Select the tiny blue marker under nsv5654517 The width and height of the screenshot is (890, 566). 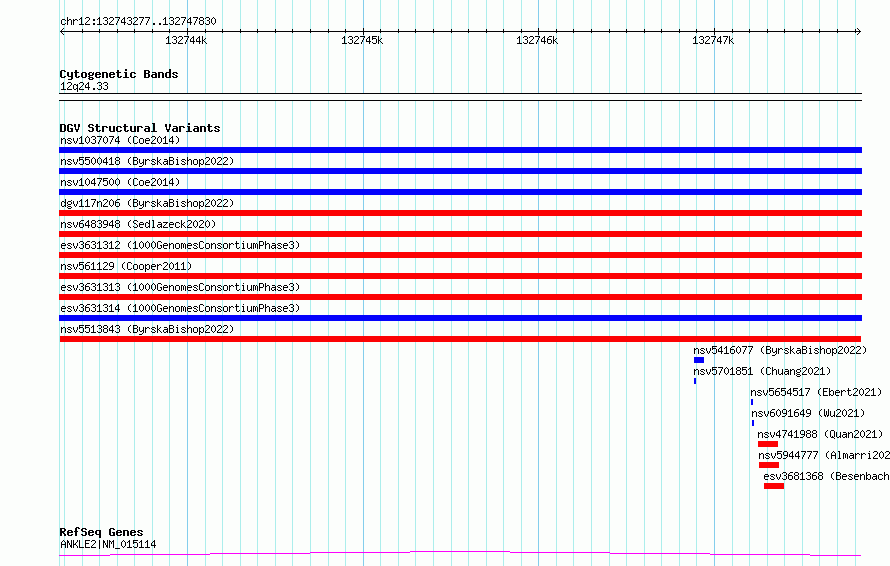coord(752,402)
